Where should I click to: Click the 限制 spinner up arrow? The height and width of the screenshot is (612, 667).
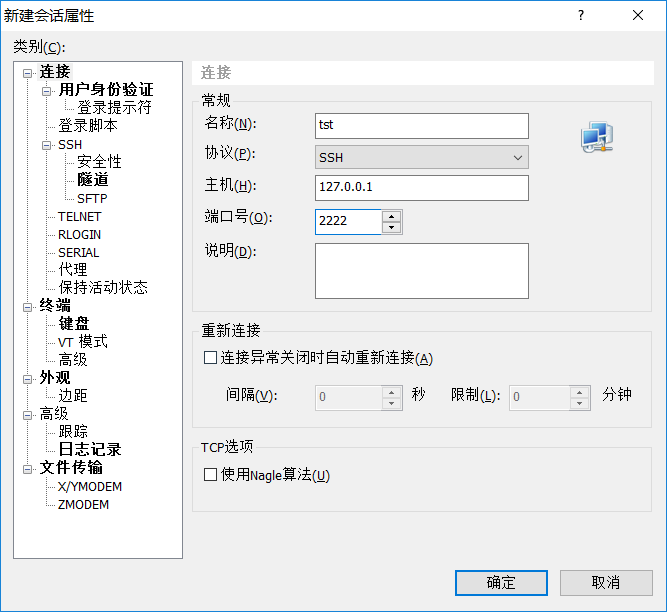[579, 392]
